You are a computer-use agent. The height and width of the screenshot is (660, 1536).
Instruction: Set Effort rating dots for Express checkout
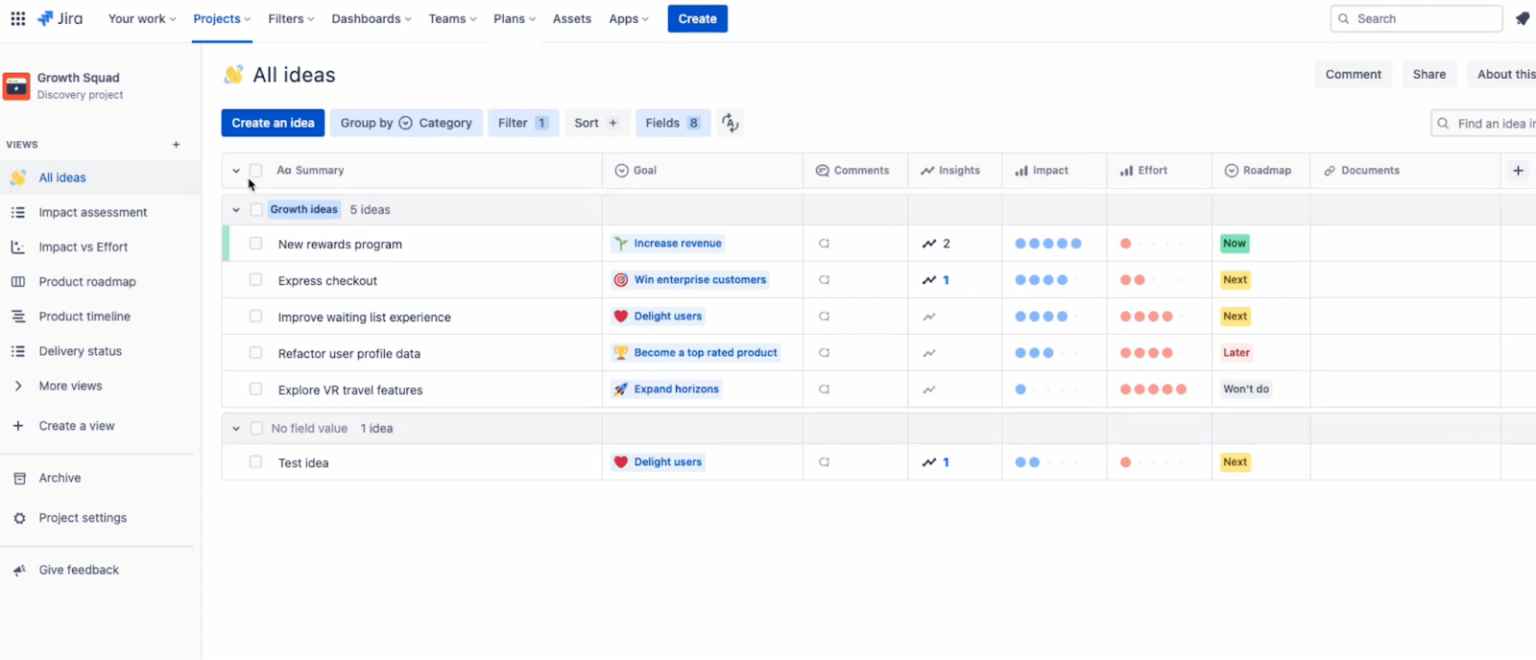point(1157,280)
